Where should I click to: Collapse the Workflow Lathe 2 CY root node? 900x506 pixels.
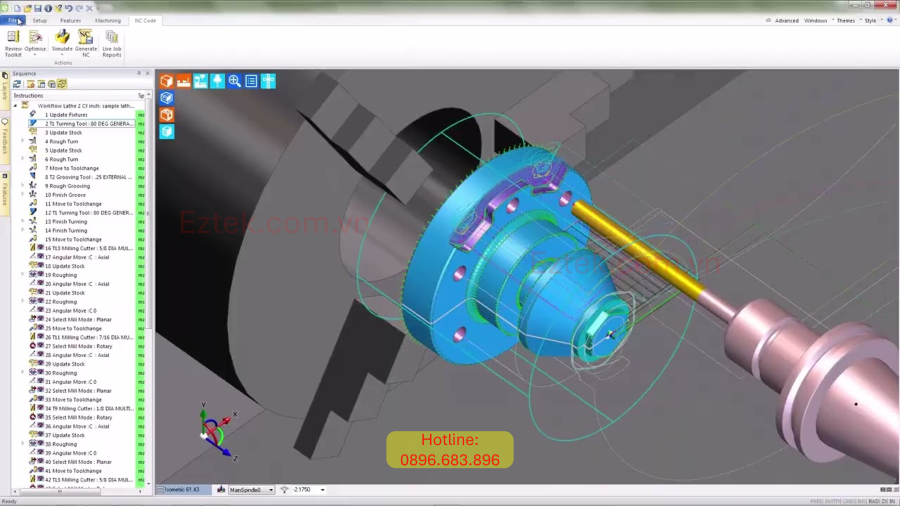16,105
